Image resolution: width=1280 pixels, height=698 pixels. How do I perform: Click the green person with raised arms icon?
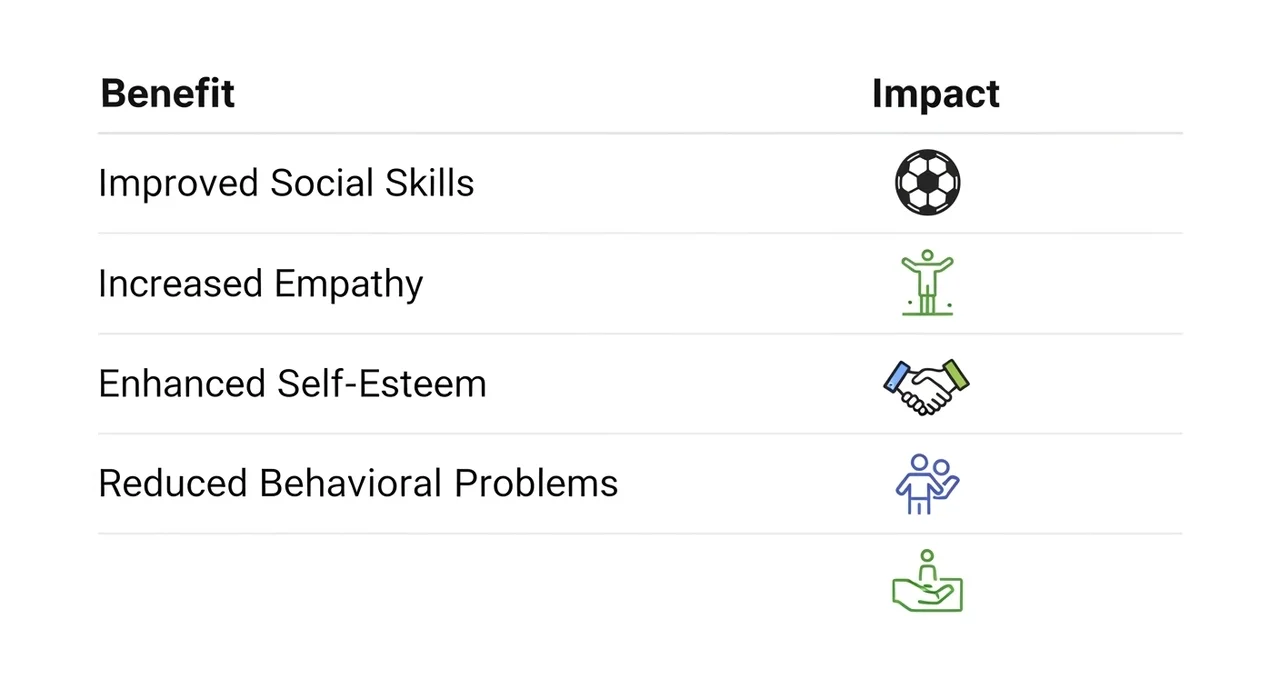927,283
